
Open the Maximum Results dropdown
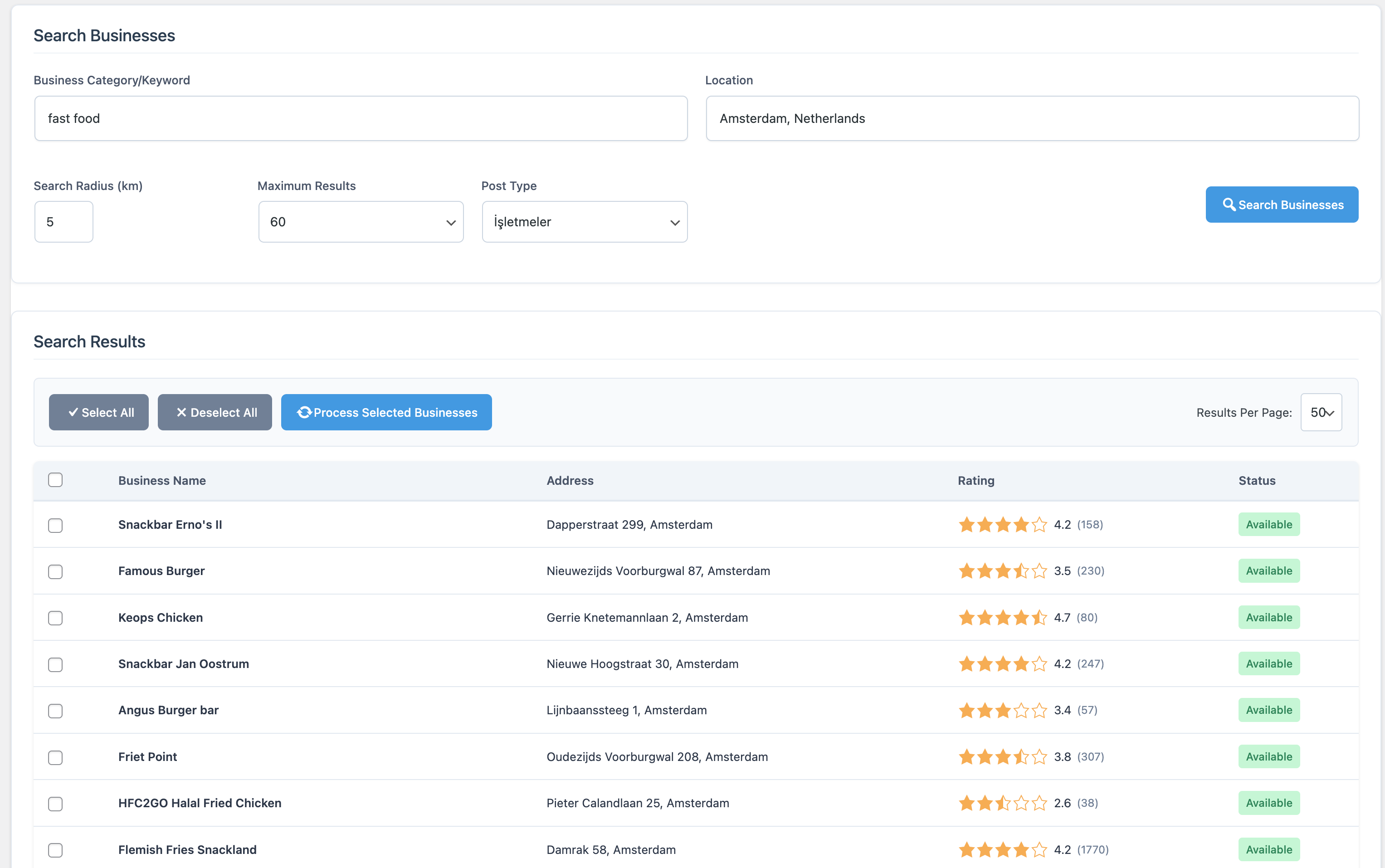(361, 222)
